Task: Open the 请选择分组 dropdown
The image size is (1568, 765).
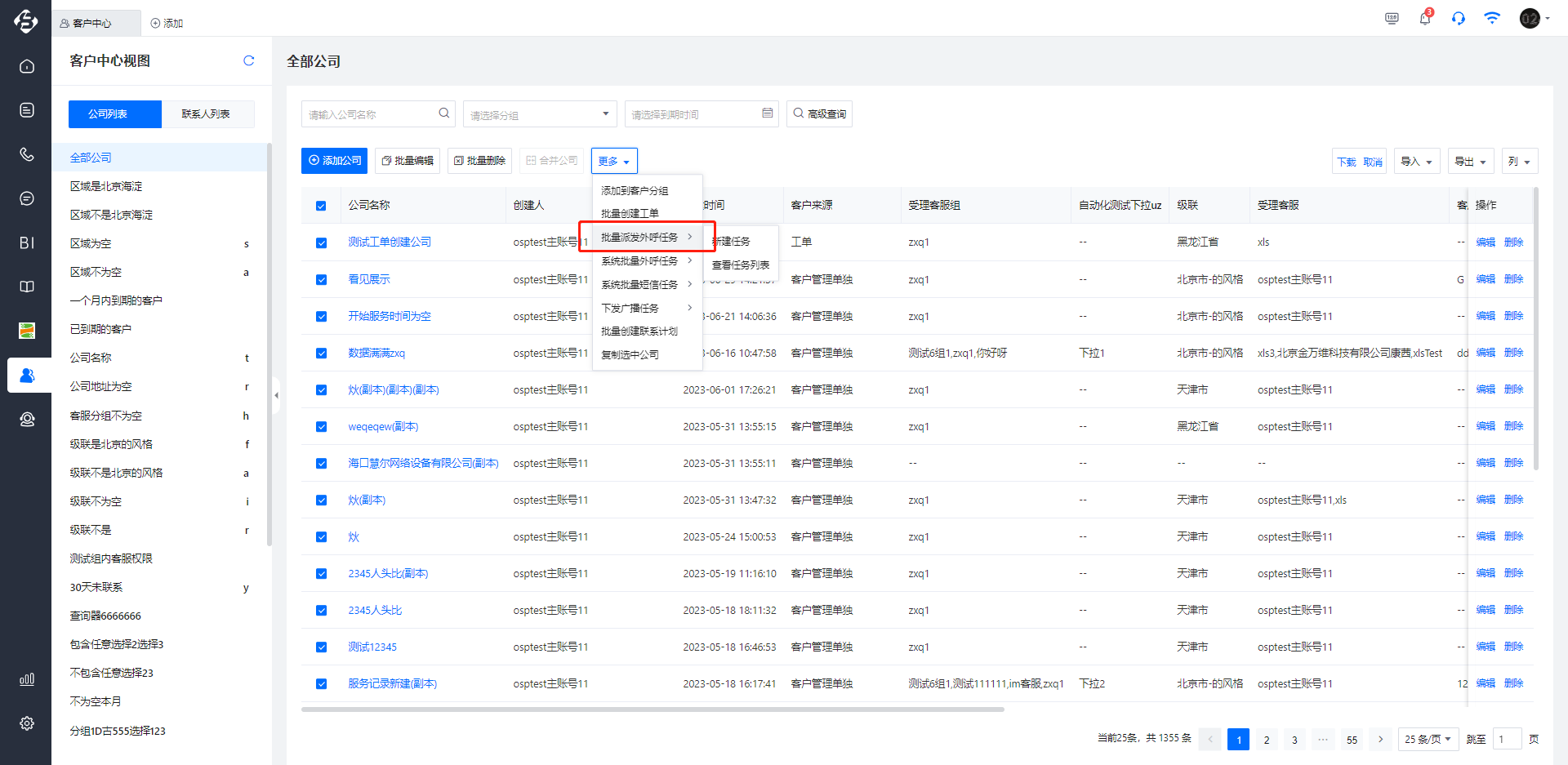Action: pos(539,113)
